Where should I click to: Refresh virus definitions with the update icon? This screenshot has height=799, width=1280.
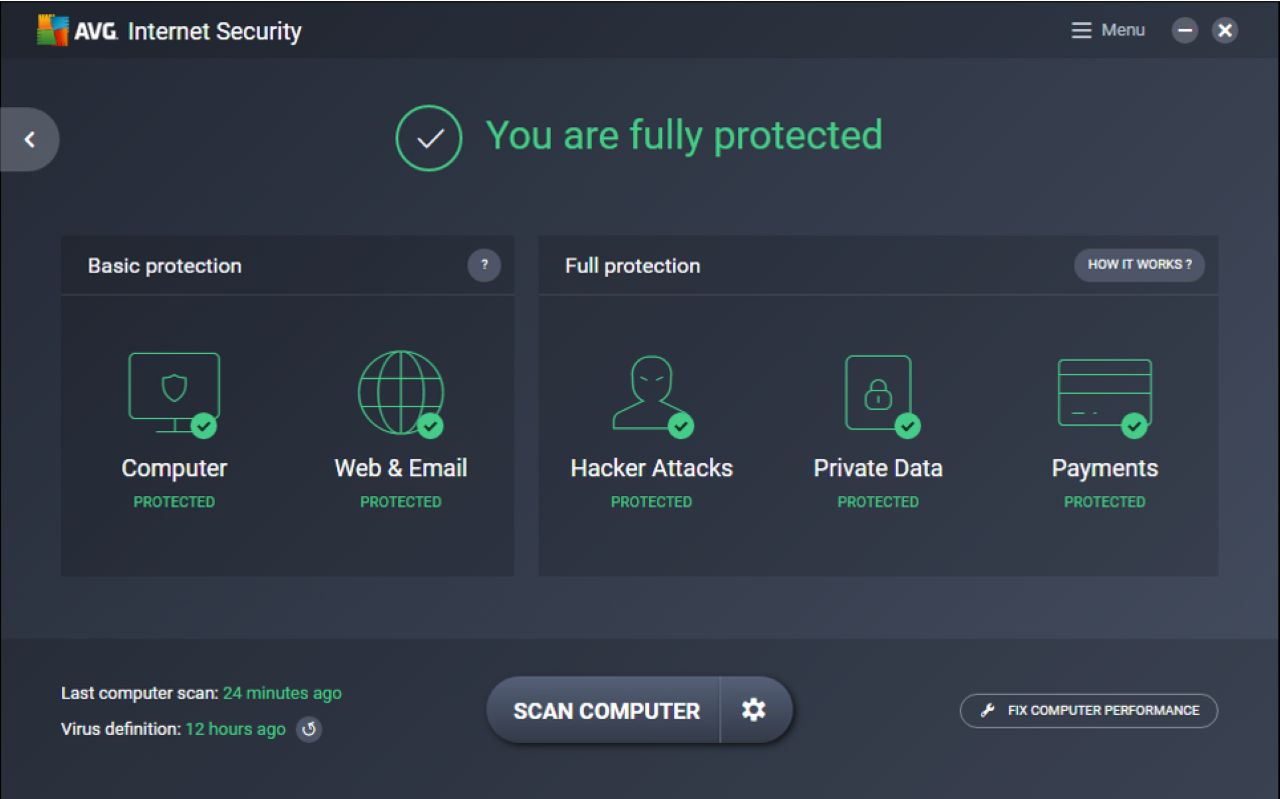coord(309,729)
